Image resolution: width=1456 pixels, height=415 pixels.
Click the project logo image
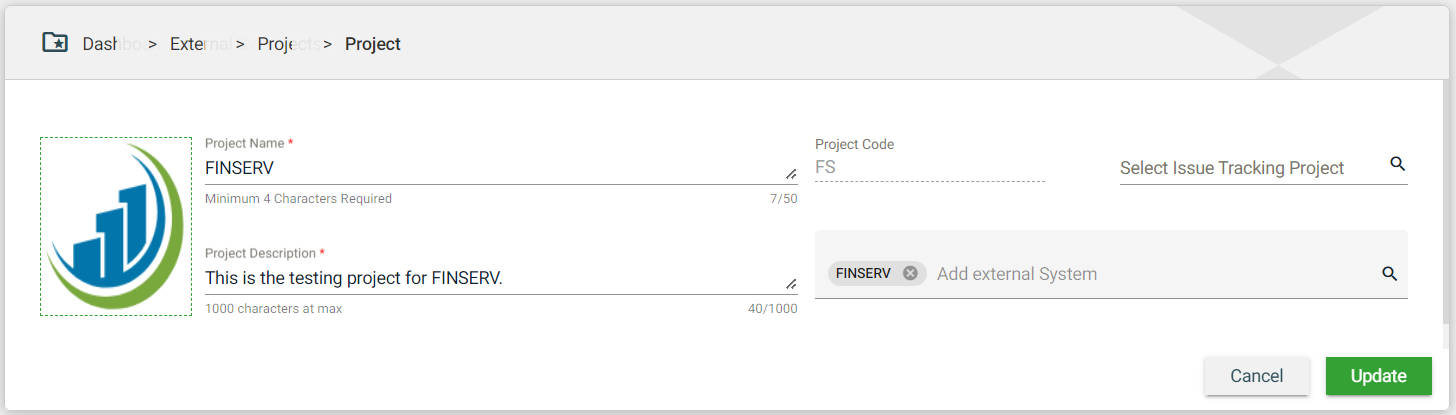[x=116, y=227]
